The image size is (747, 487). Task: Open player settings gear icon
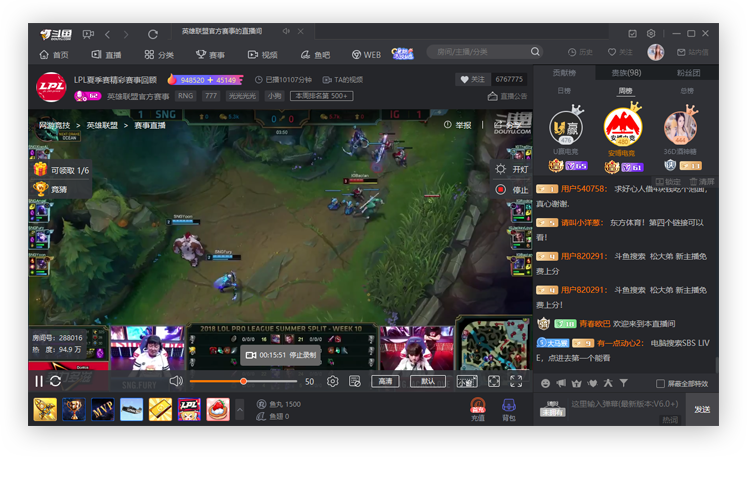pos(333,381)
